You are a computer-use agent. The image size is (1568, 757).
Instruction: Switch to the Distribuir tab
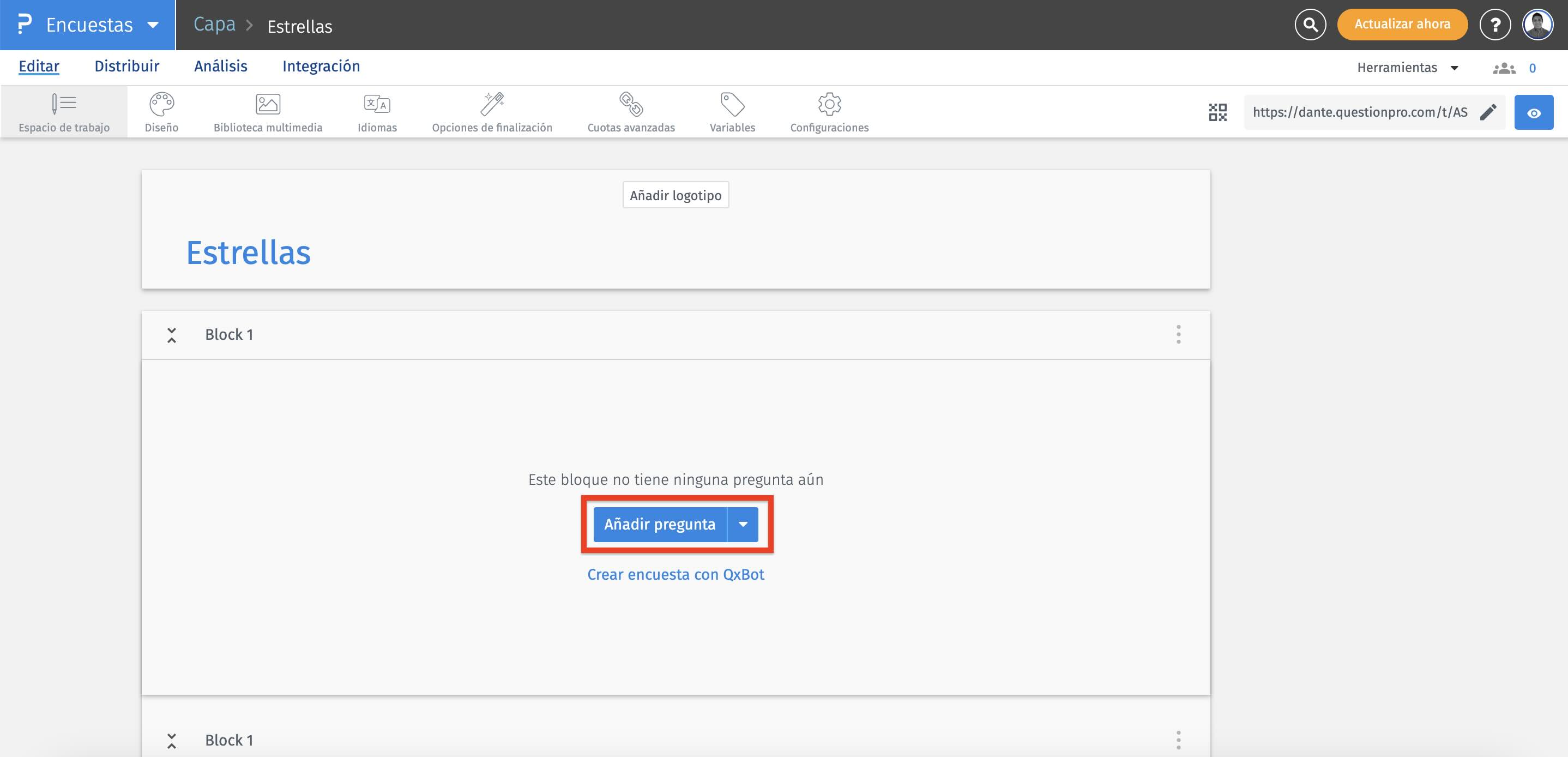[x=126, y=67]
